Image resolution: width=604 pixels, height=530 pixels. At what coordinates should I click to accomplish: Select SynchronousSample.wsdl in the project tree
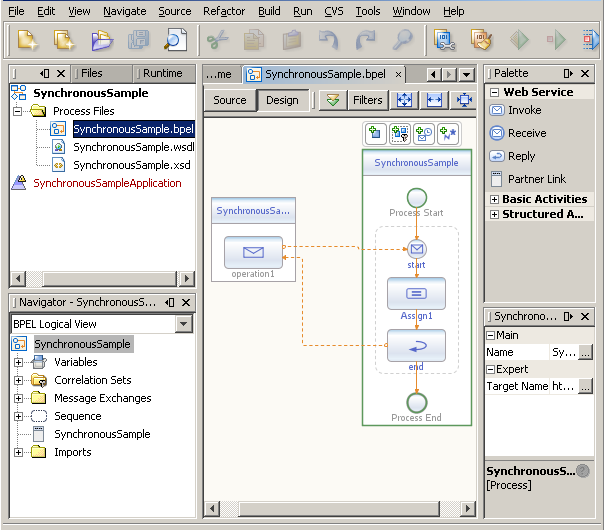coord(133,147)
